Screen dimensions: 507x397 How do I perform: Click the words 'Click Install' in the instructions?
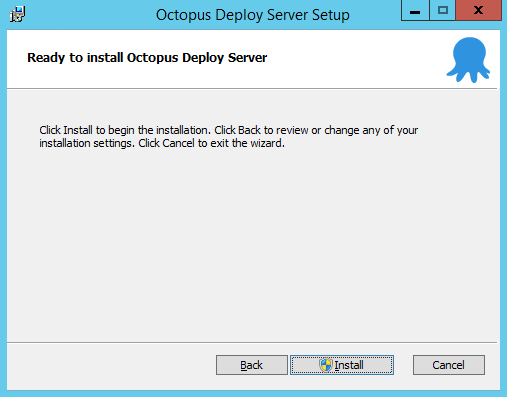pyautogui.click(x=66, y=130)
